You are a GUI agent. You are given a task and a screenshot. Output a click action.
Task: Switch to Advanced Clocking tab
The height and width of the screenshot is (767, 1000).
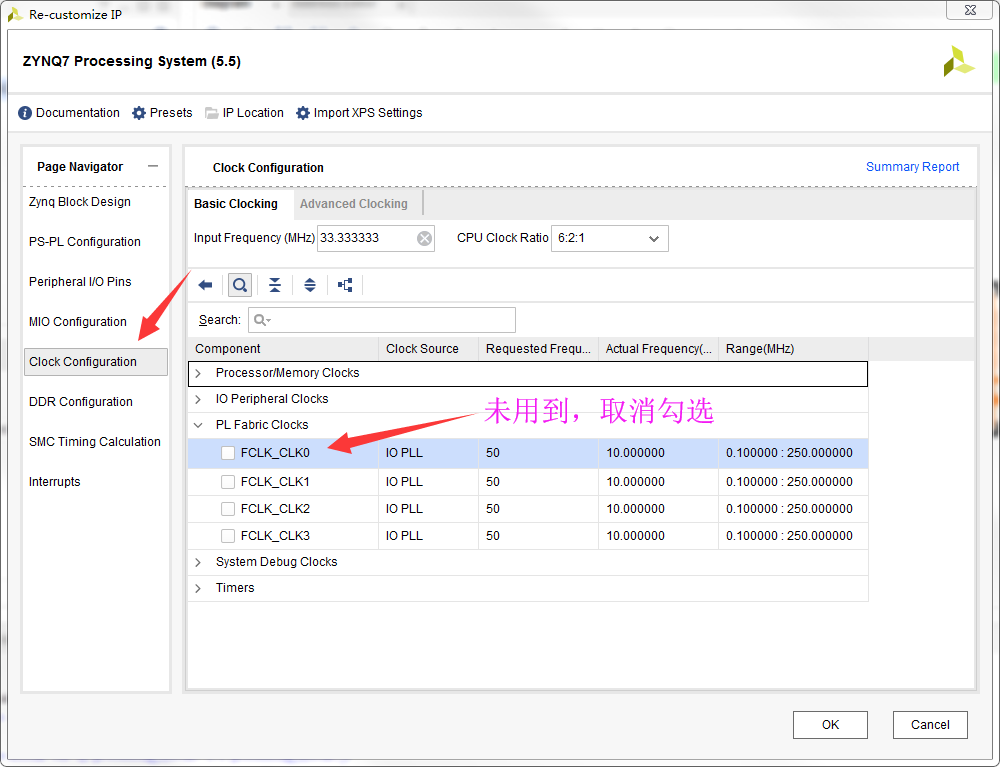(354, 204)
